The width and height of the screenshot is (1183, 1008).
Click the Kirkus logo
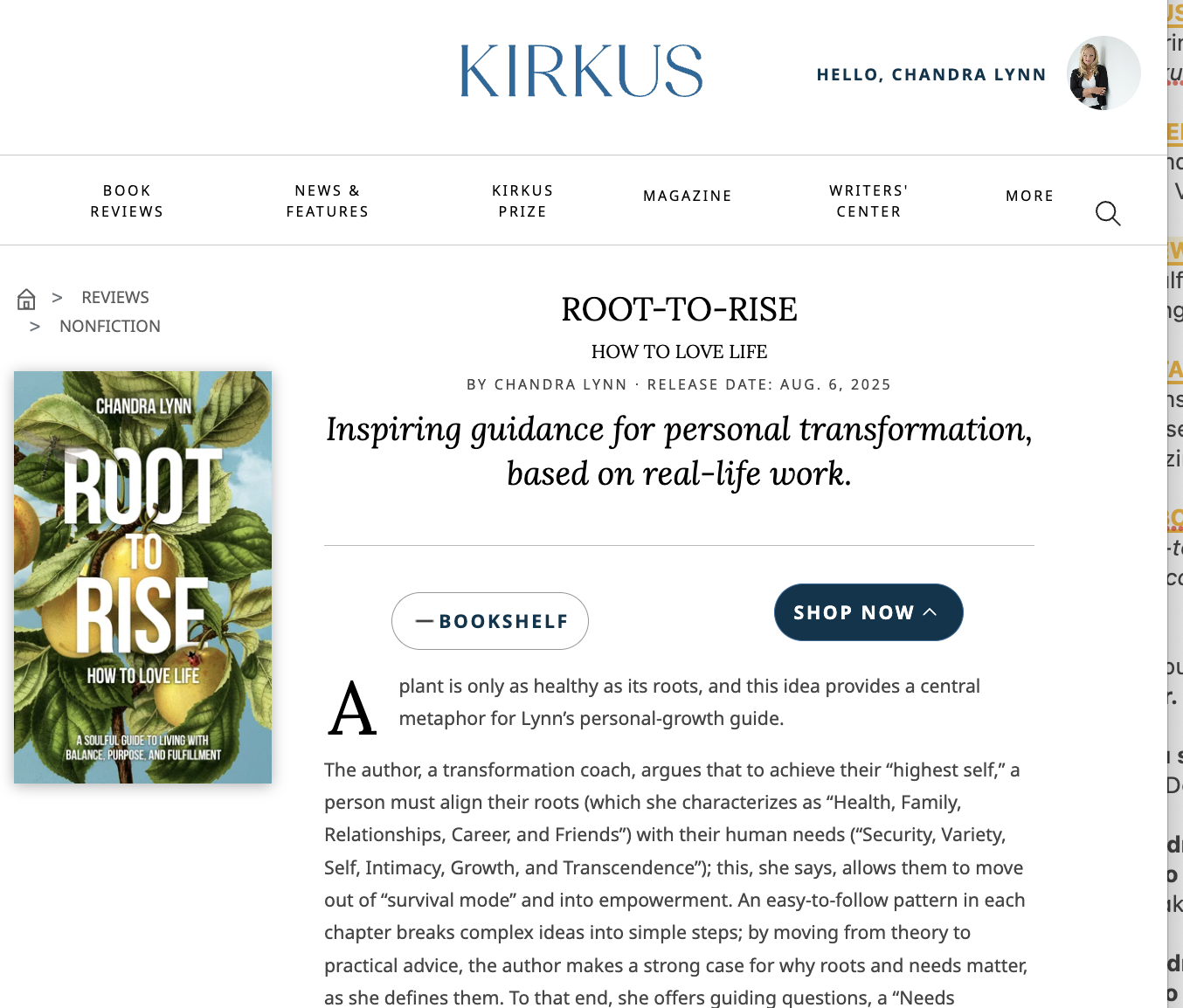click(581, 72)
